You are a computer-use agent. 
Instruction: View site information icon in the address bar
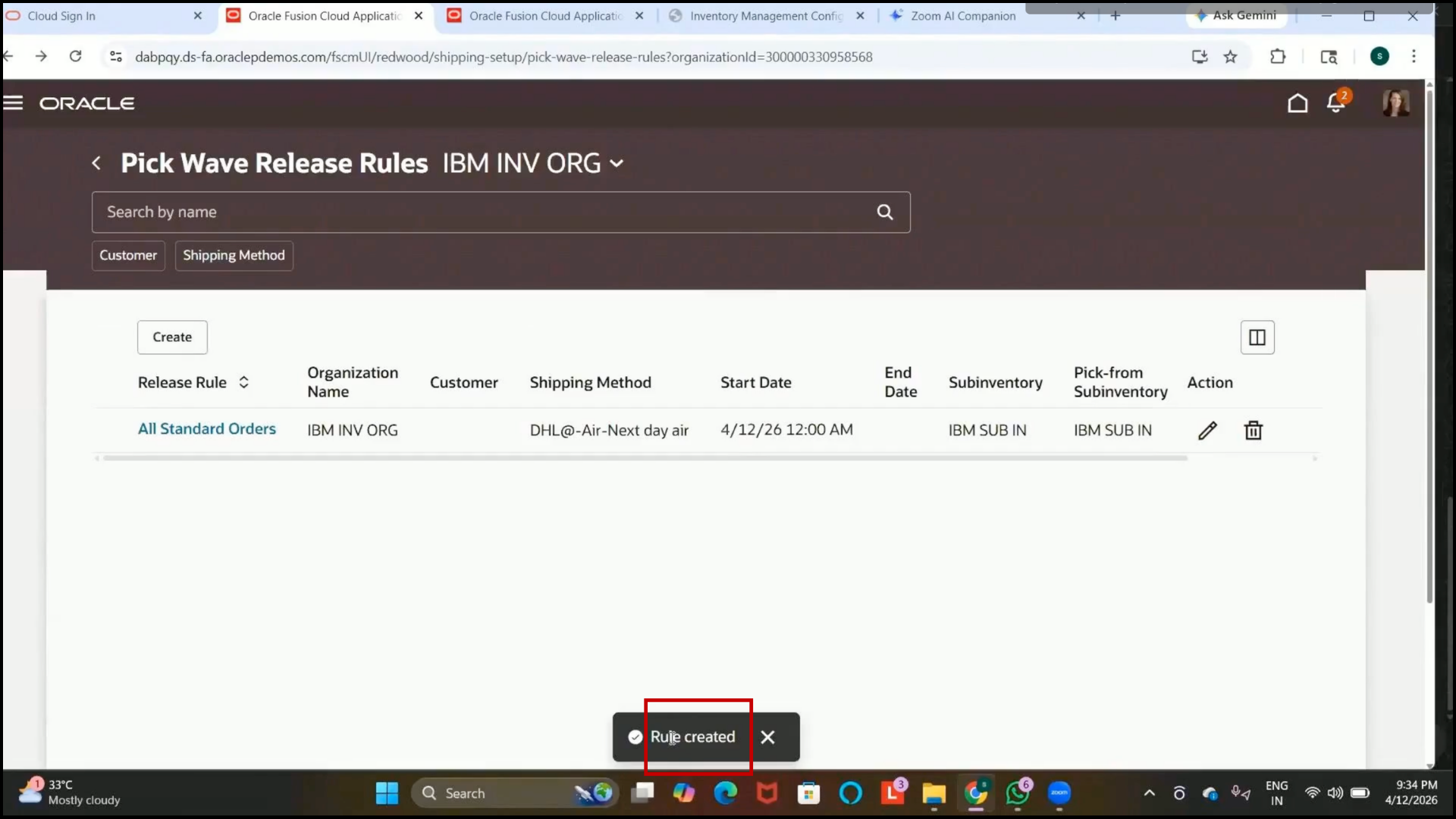pos(115,57)
